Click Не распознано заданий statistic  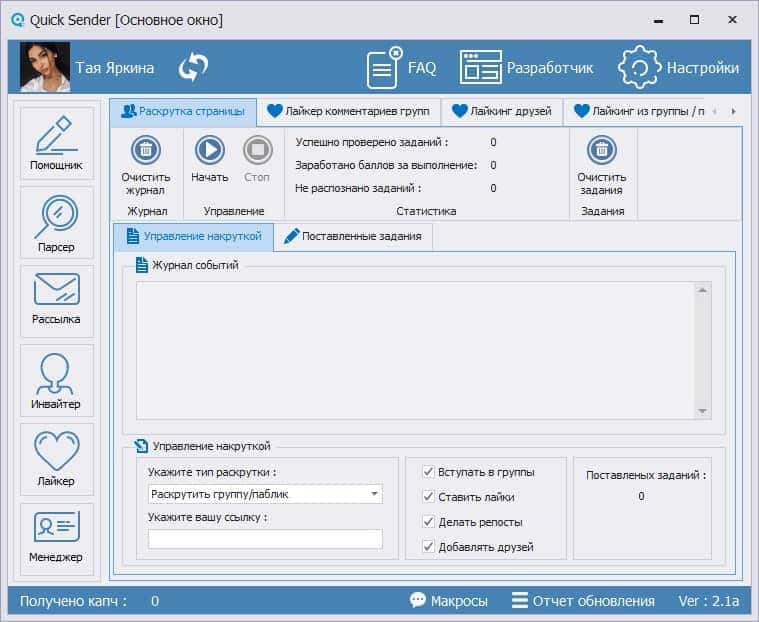(x=358, y=188)
